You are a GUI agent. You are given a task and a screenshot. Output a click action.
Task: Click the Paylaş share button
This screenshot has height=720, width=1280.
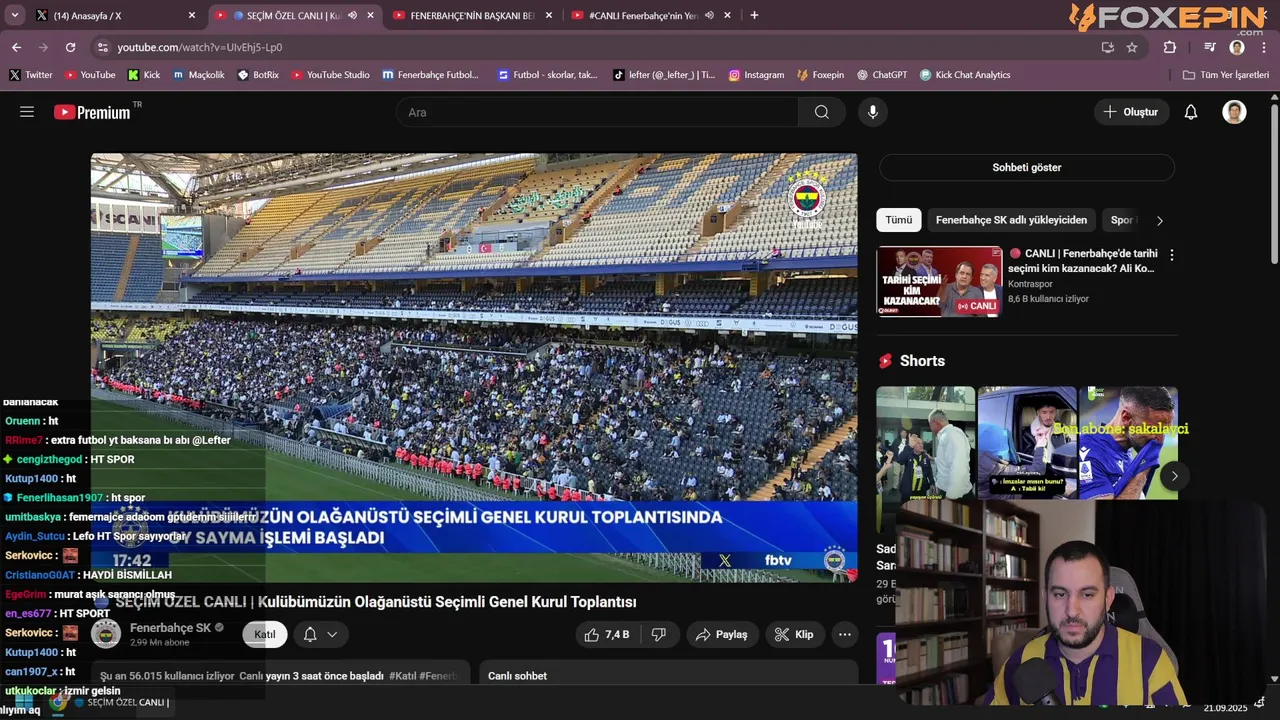[x=722, y=634]
